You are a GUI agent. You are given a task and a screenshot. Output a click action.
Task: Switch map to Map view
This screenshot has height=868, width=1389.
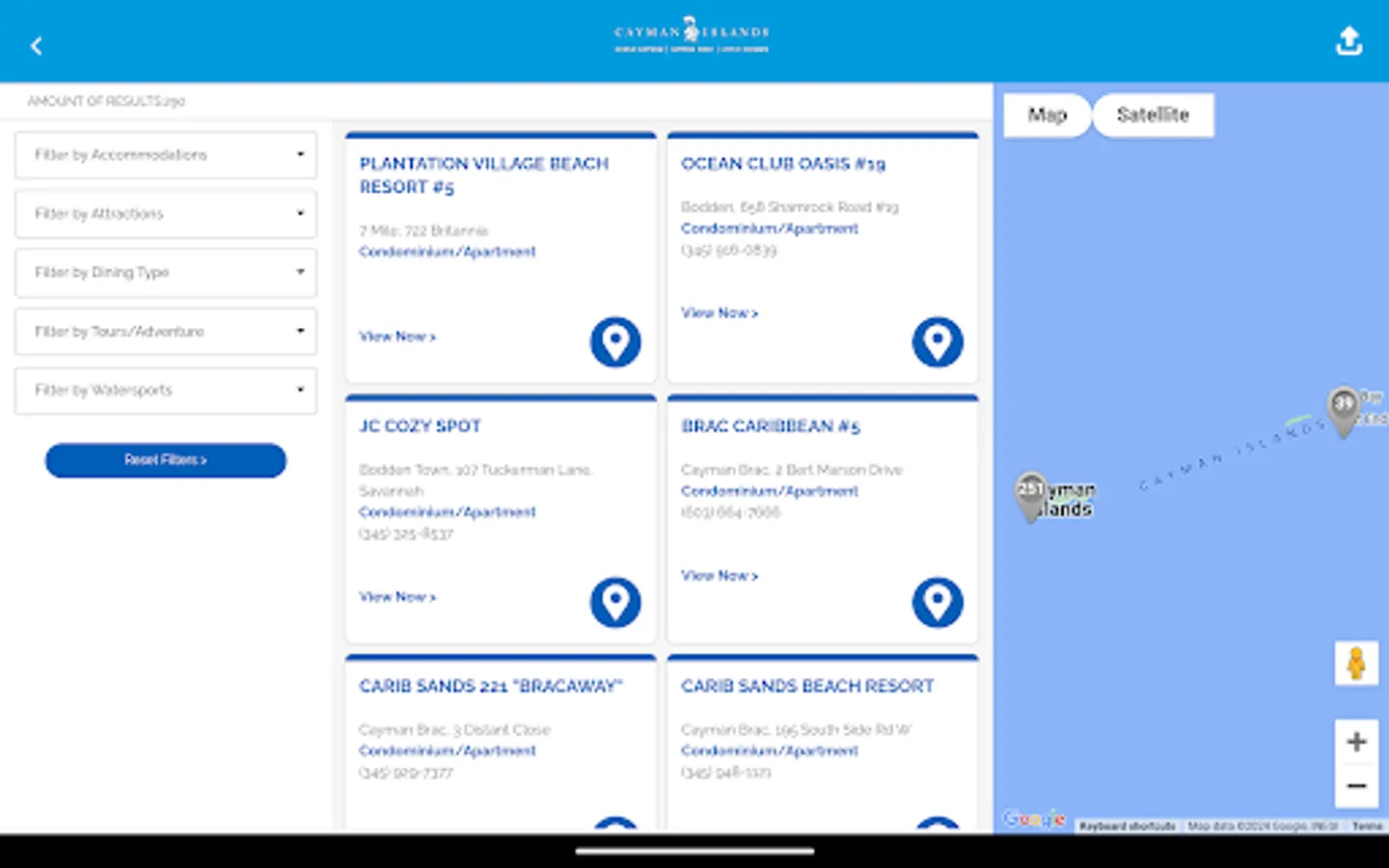1048,116
